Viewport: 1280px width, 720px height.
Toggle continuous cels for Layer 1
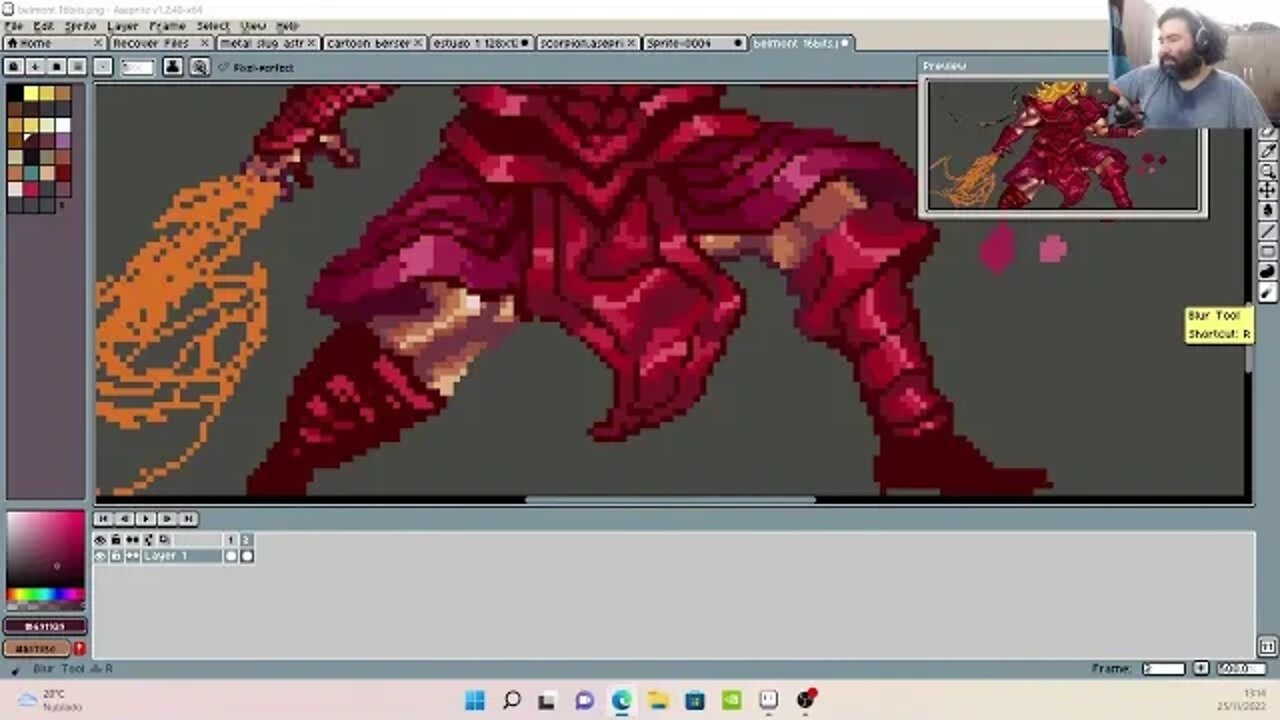pos(132,556)
